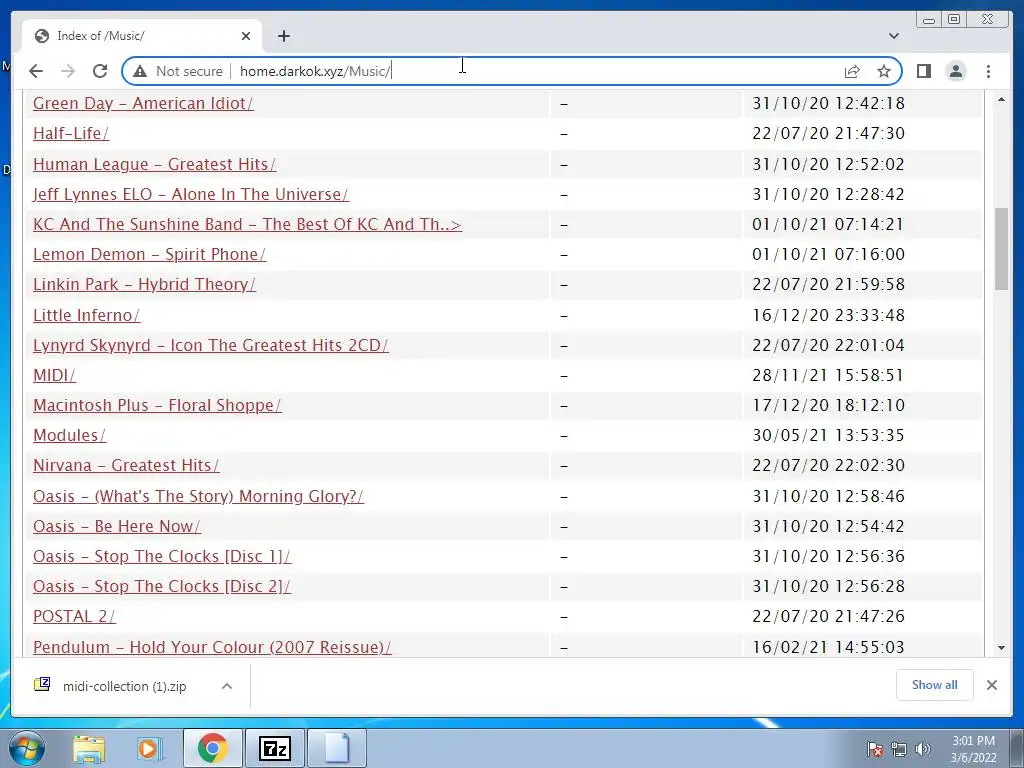Click the scroll up arrow
This screenshot has height=768, width=1024.
(x=1001, y=100)
